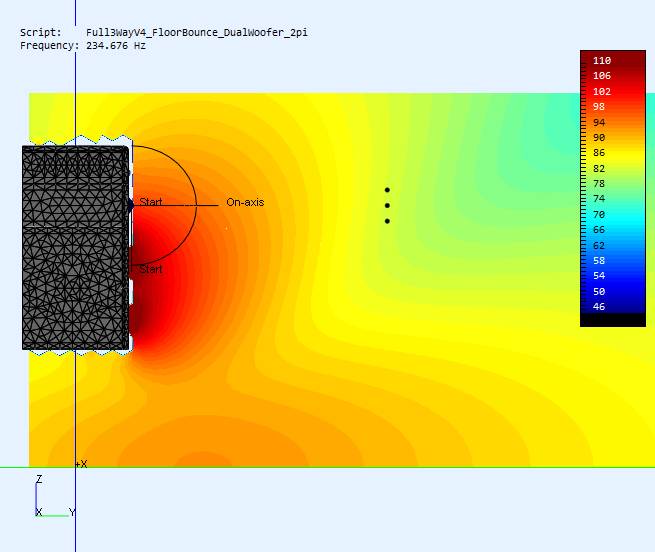This screenshot has height=552, width=655.
Task: Click the meshed loudspeaker cabinet
Action: point(75,247)
